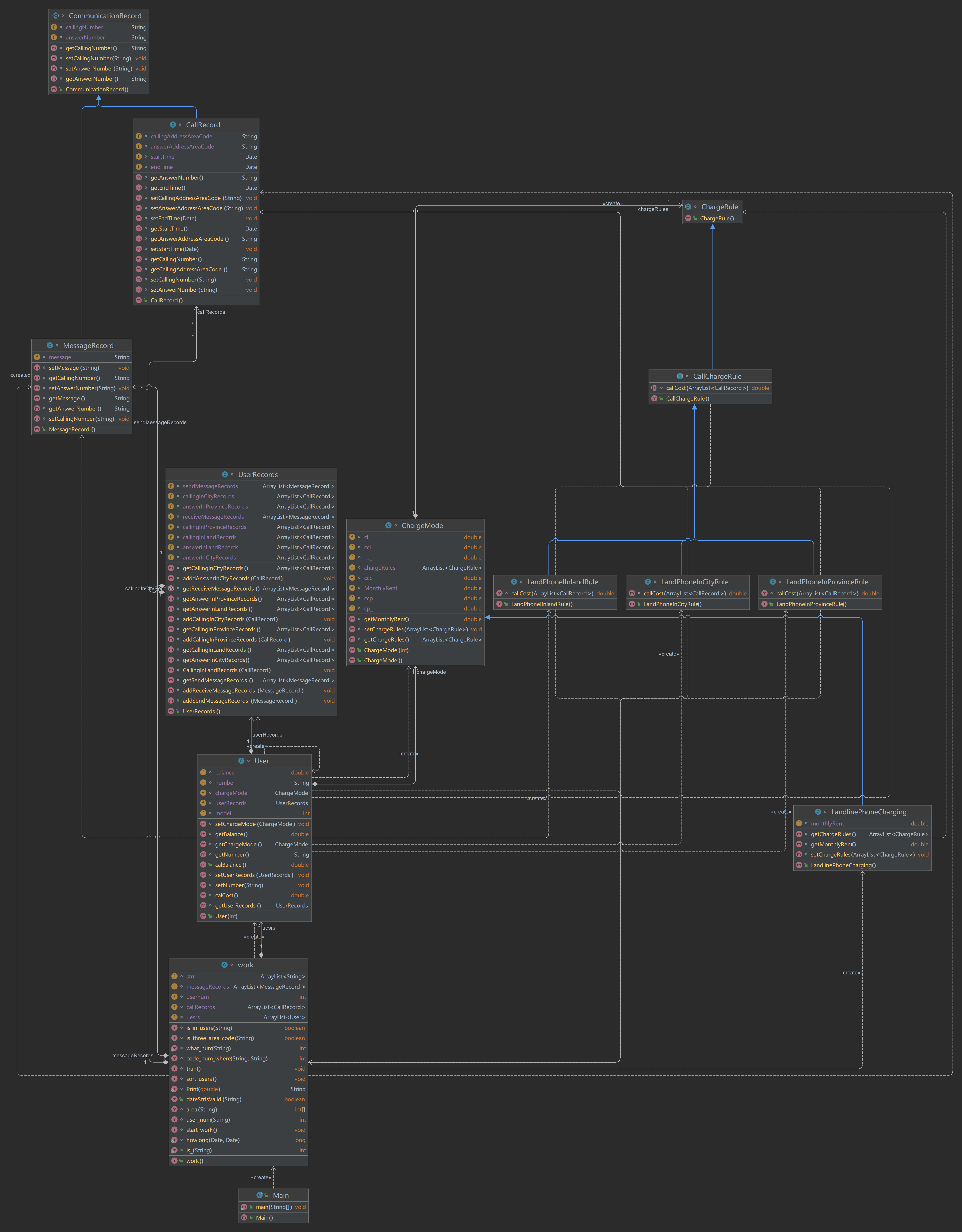Click the class icon next to LandPhoneInCityRule
This screenshot has width=962, height=1232.
[648, 582]
